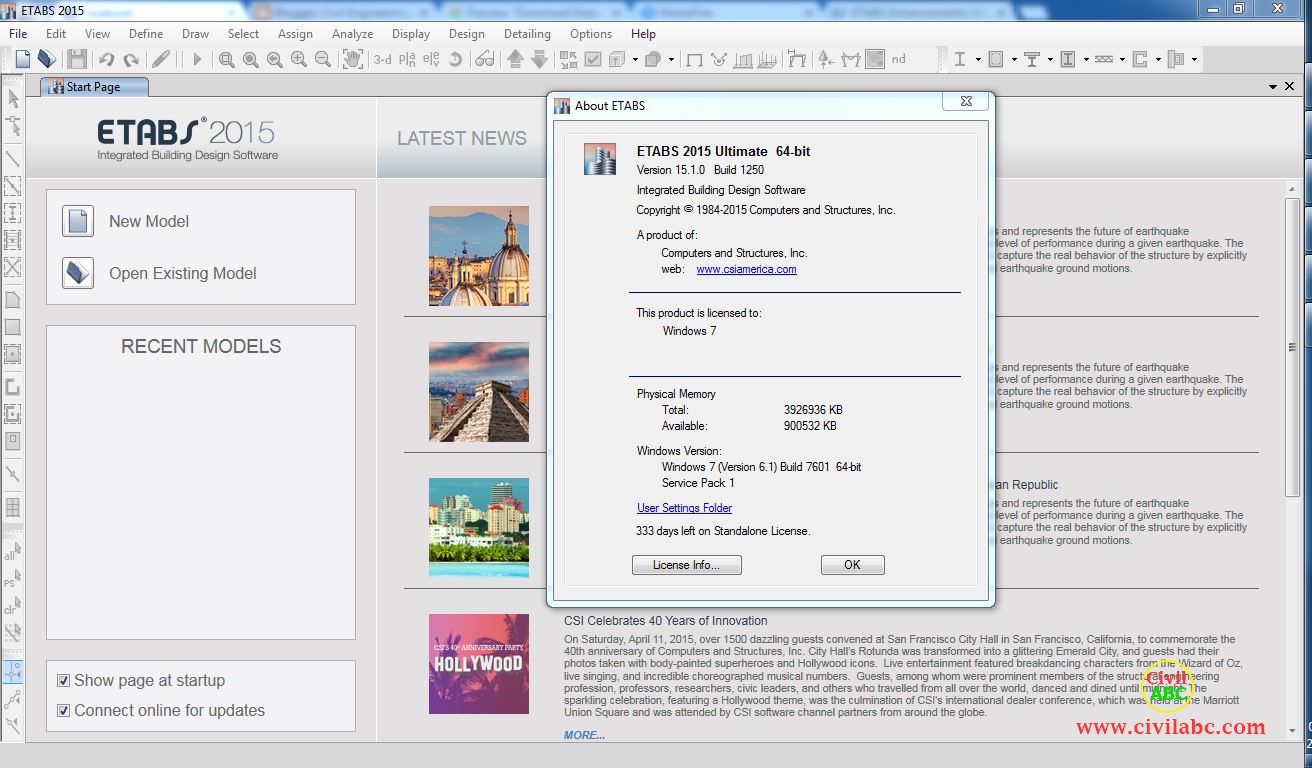This screenshot has height=768, width=1312.
Task: Click CSI Celebrates 40 Years of Innovation headline
Action: click(x=665, y=621)
